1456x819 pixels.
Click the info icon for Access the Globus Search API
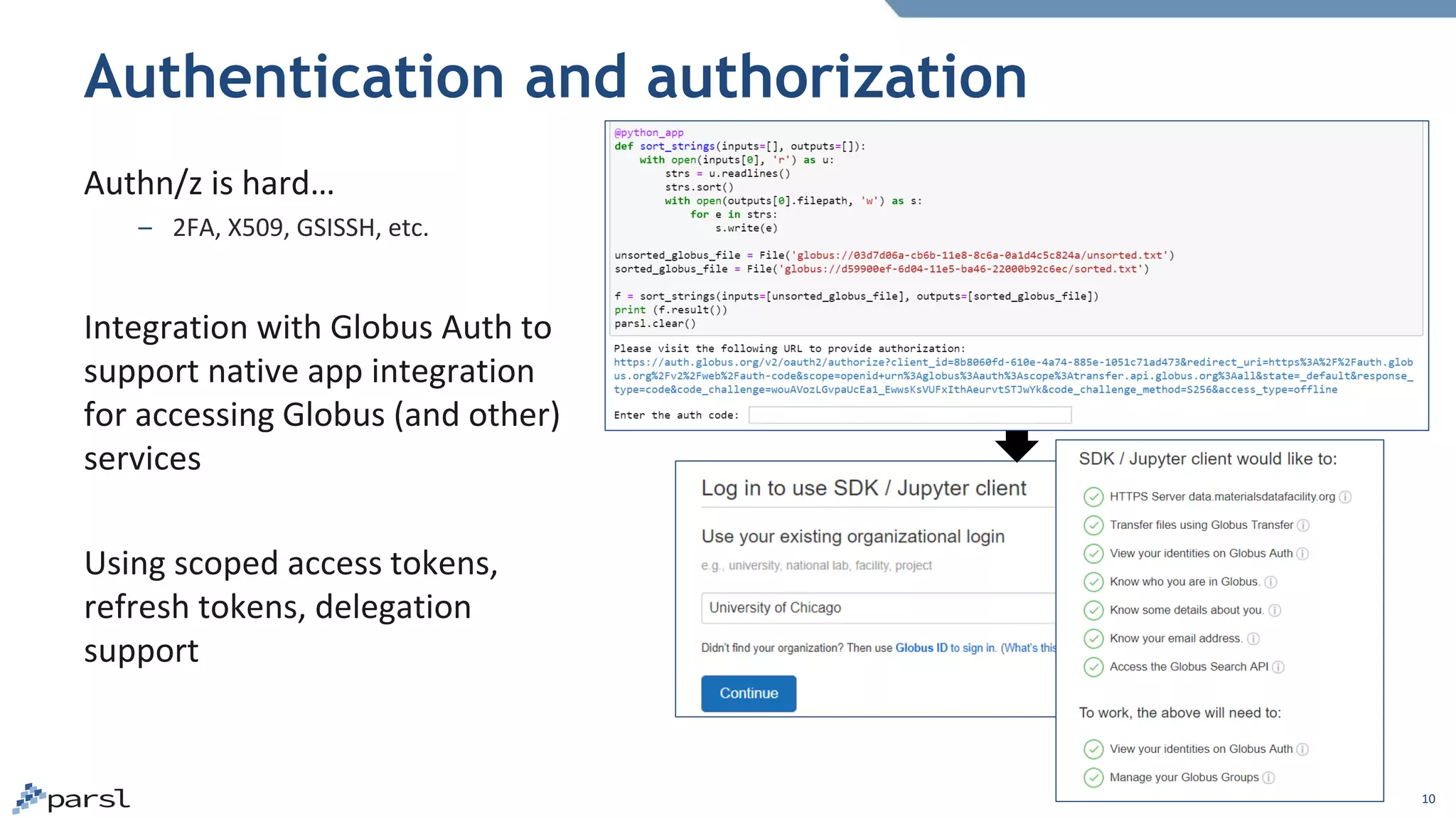pos(1278,667)
